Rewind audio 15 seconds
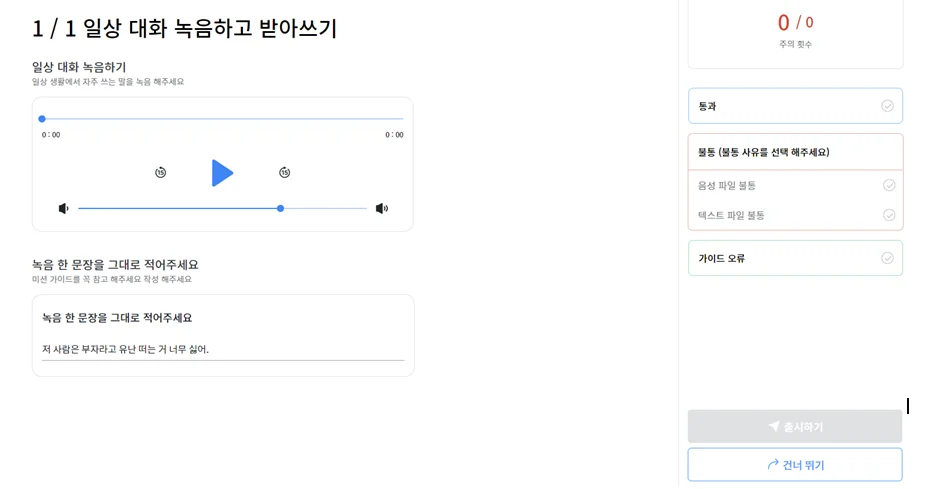The height and width of the screenshot is (489, 937). pos(160,173)
